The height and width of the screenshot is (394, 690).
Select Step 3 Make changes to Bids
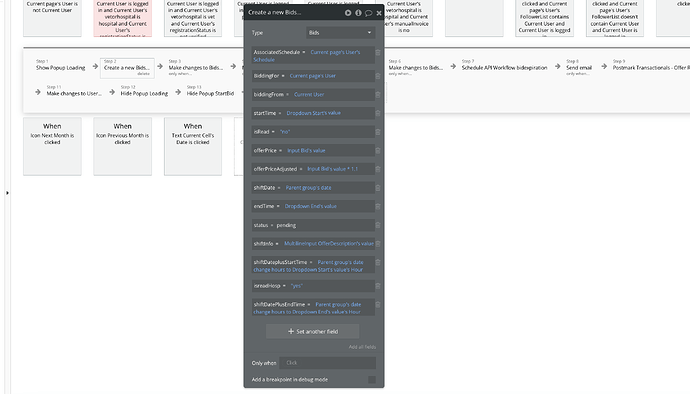tap(195, 68)
